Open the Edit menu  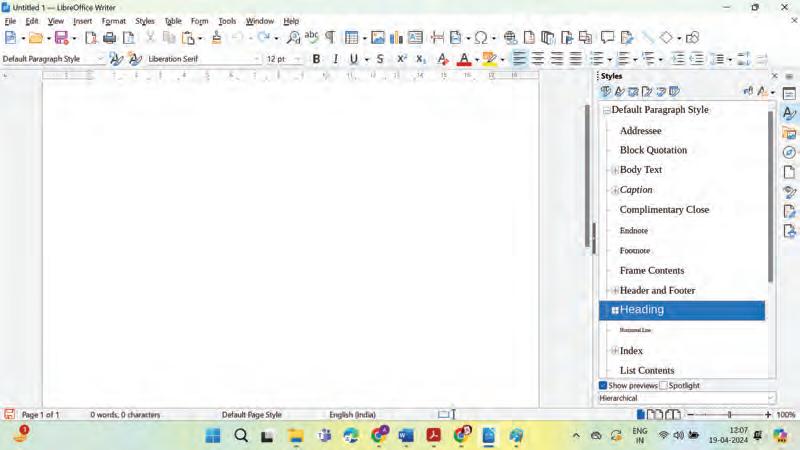(x=32, y=21)
